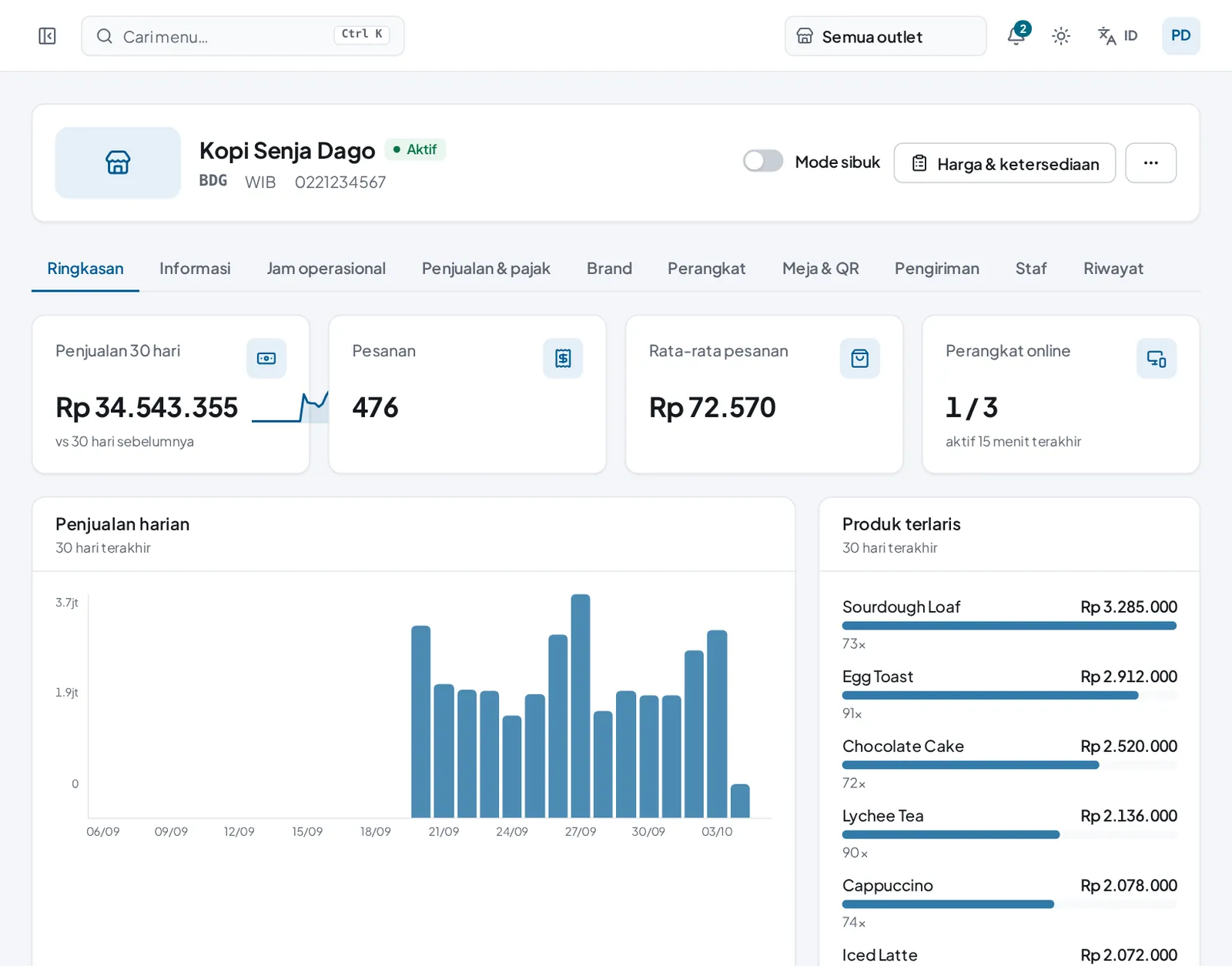Click the Sourdough Loaf progress bar
1232x966 pixels.
[1009, 626]
